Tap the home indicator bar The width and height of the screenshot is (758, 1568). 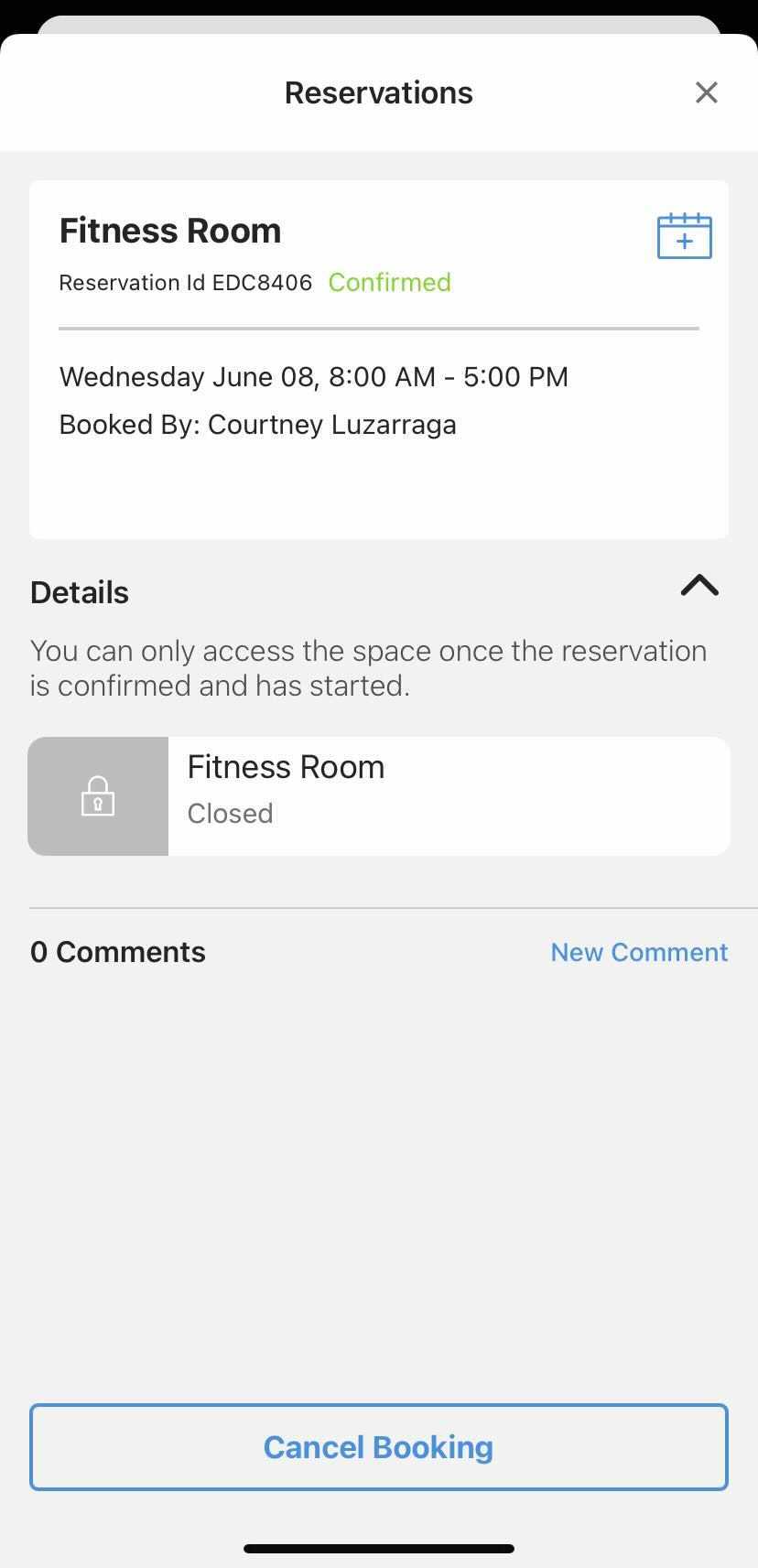pos(378,1549)
